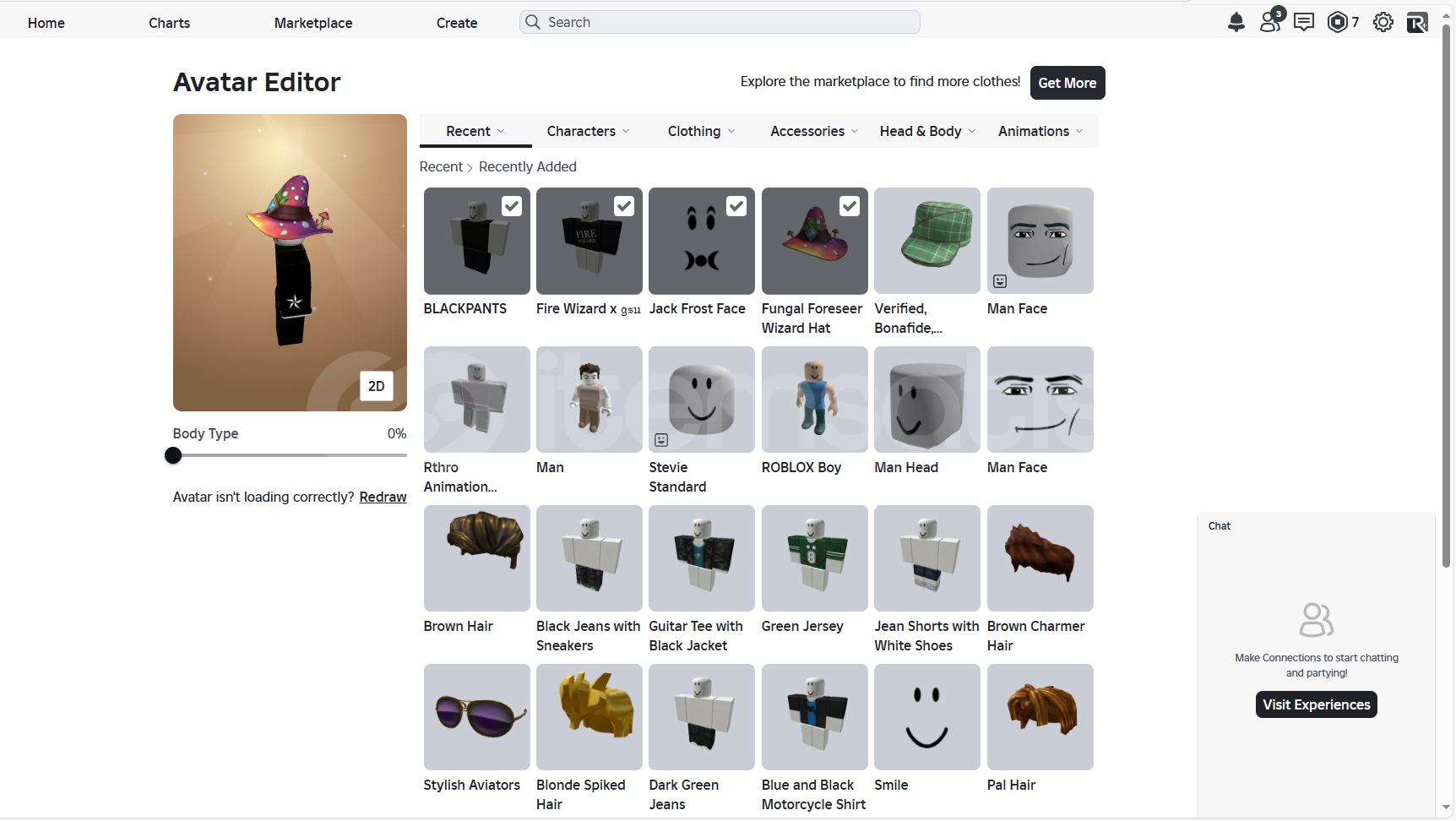Viewport: 1456px width, 821px height.
Task: Select the Brown Hair item
Action: tap(476, 558)
